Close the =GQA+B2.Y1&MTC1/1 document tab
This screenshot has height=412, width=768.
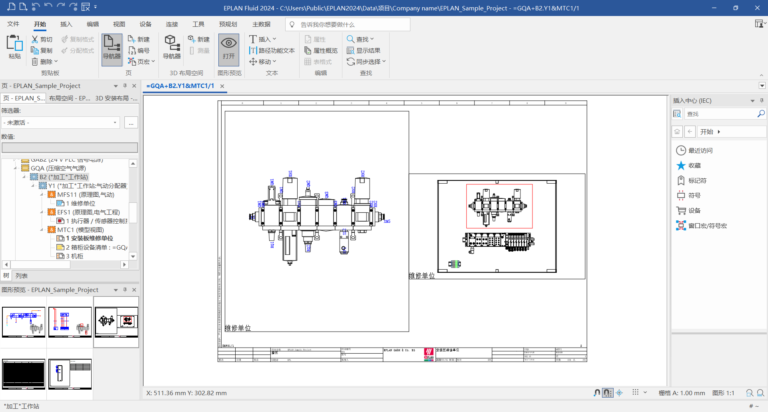(x=222, y=86)
